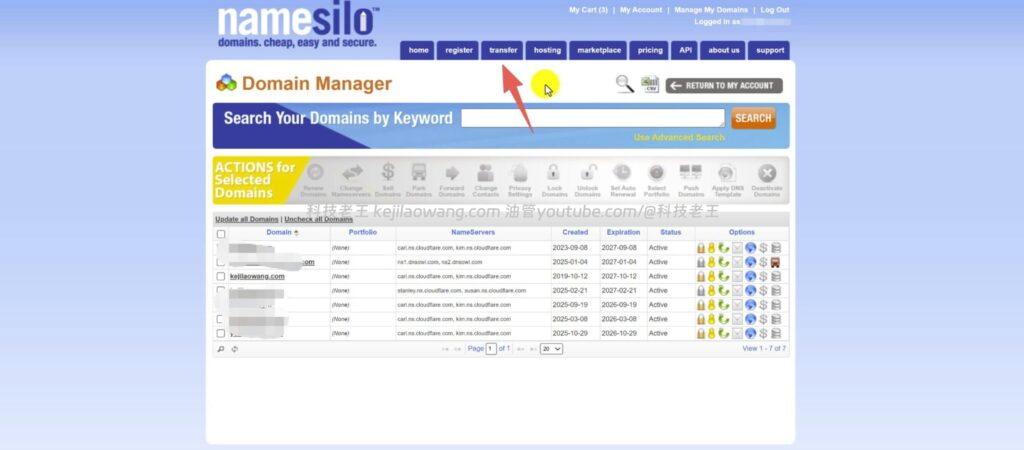
Task: Sort by the Created column header
Action: [575, 233]
